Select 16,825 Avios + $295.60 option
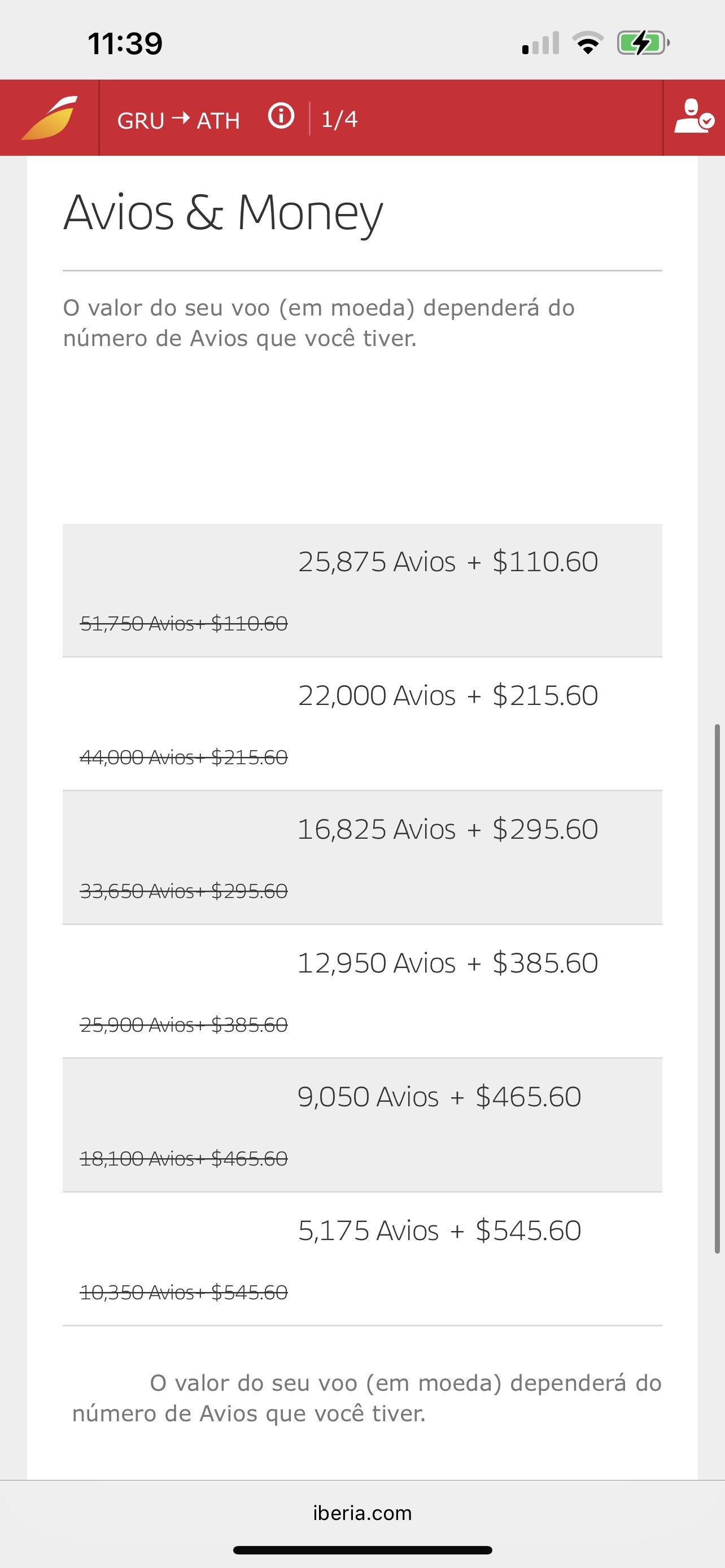Image resolution: width=725 pixels, height=1568 pixels. coord(362,857)
